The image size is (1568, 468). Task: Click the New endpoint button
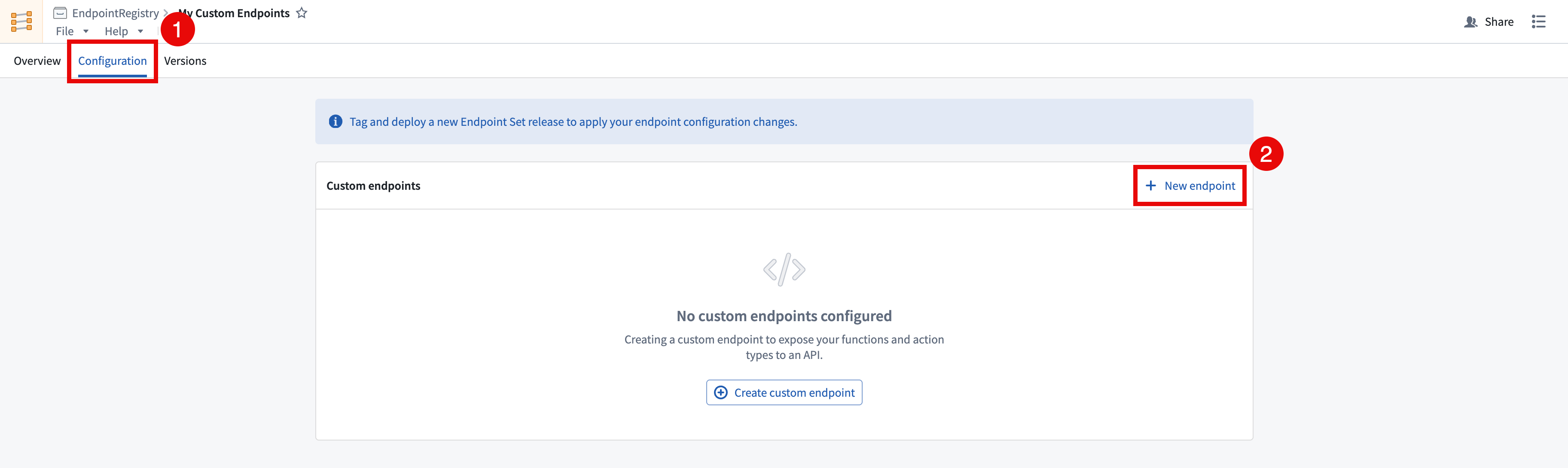point(1190,185)
